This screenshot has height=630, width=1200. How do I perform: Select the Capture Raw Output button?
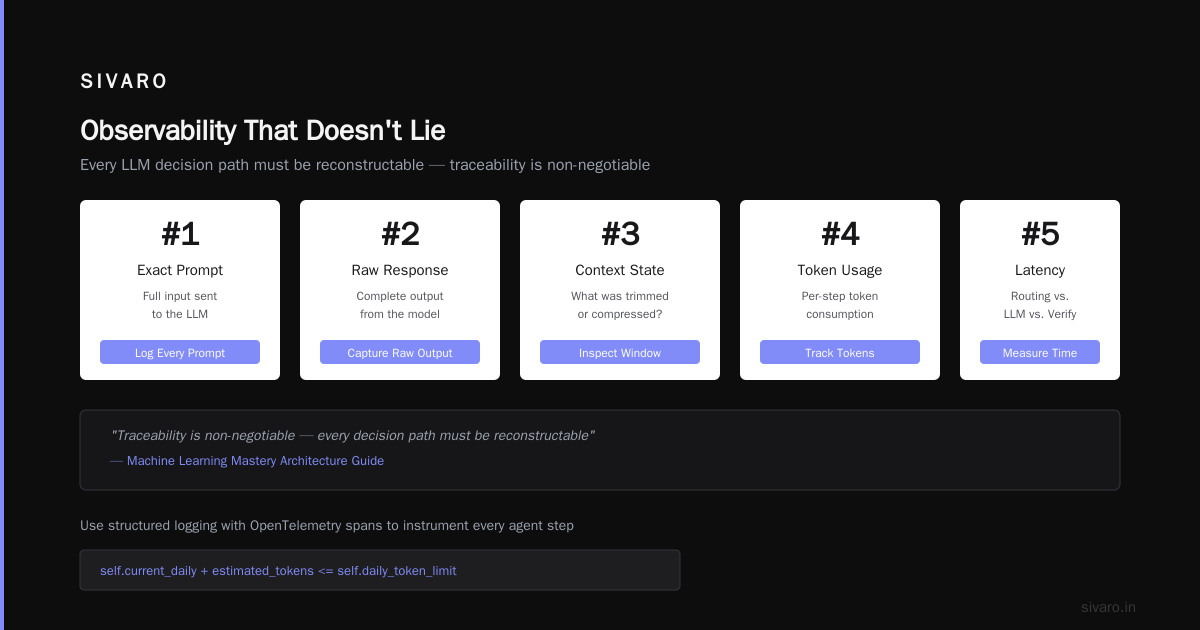point(400,352)
